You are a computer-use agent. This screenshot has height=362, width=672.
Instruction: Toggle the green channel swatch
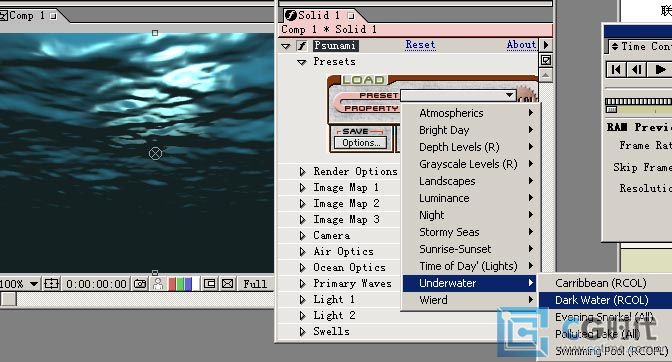click(x=180, y=284)
